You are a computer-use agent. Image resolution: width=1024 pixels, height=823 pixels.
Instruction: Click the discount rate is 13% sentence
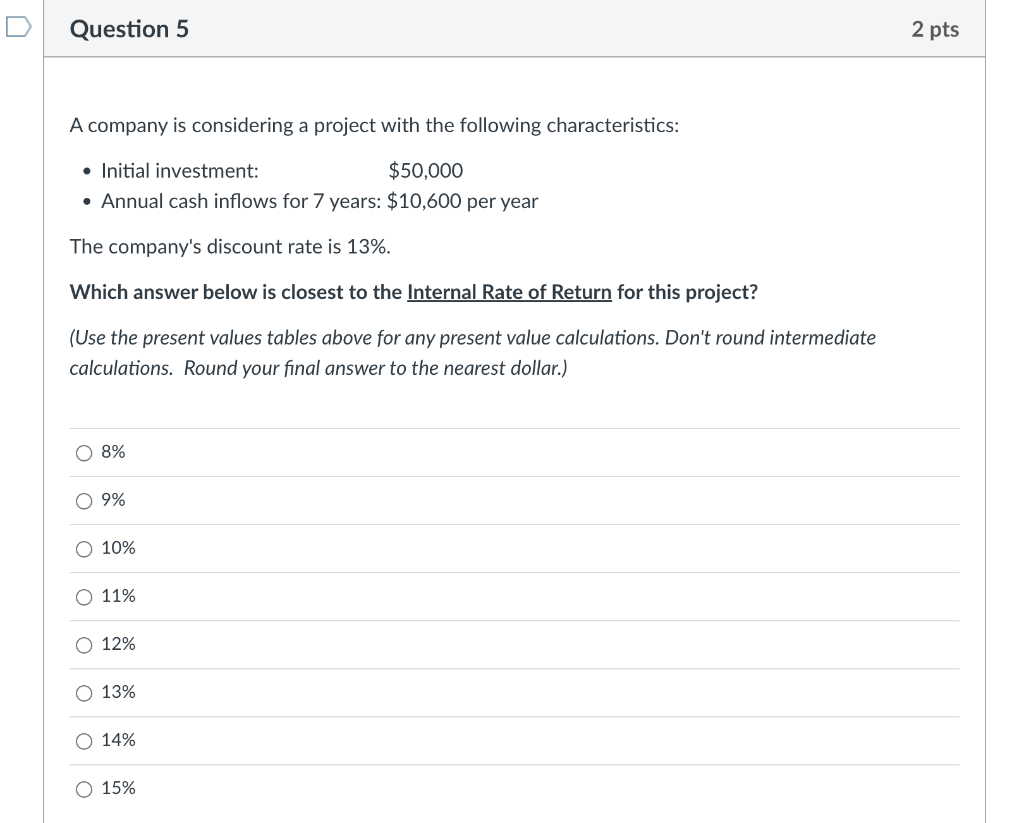(229, 247)
